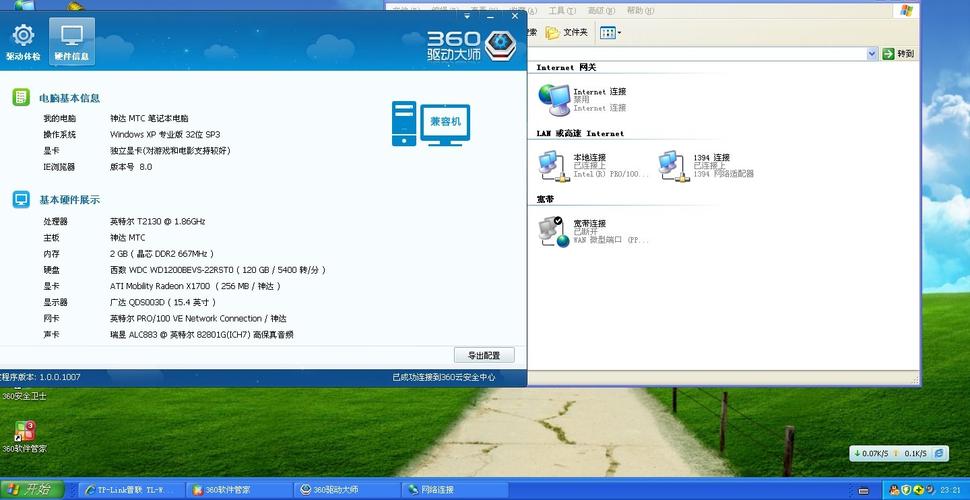
Task: Expand the address bar dropdown
Action: [x=872, y=54]
